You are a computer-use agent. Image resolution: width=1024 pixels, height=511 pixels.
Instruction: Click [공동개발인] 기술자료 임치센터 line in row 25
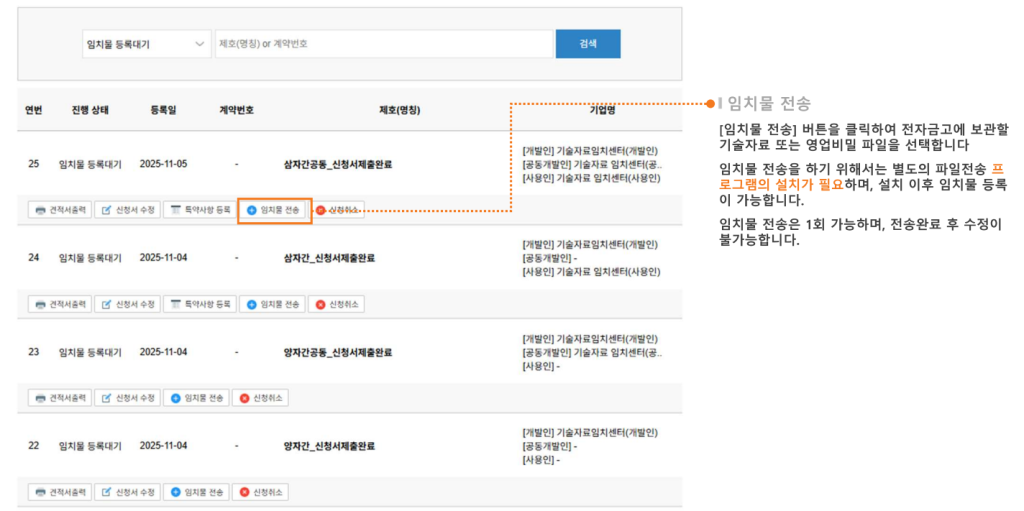click(592, 164)
